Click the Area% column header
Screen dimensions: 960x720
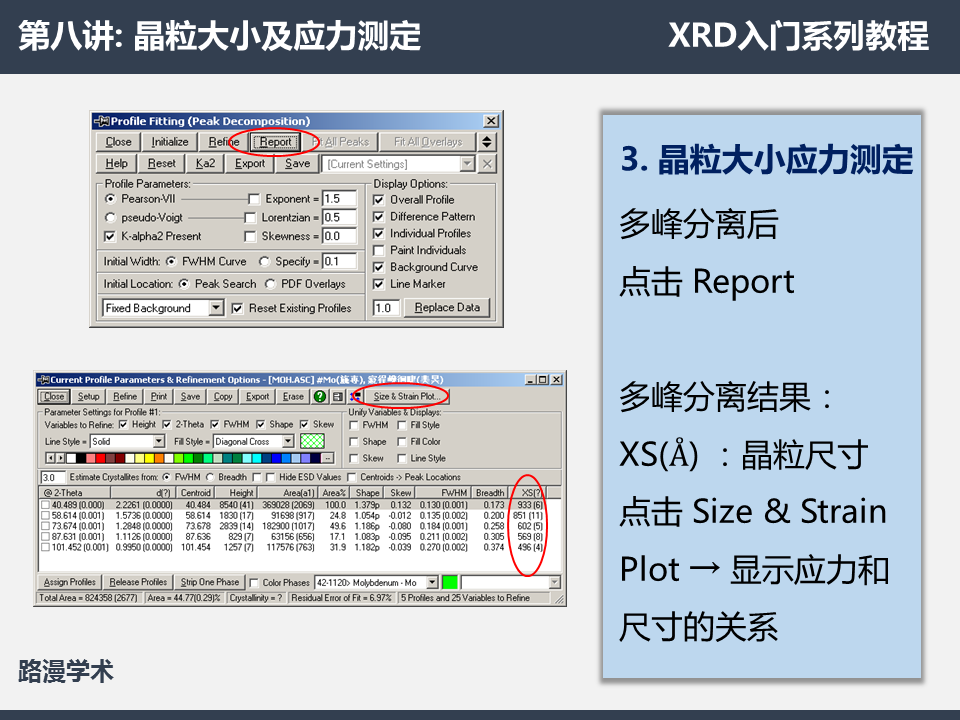pyautogui.click(x=334, y=492)
